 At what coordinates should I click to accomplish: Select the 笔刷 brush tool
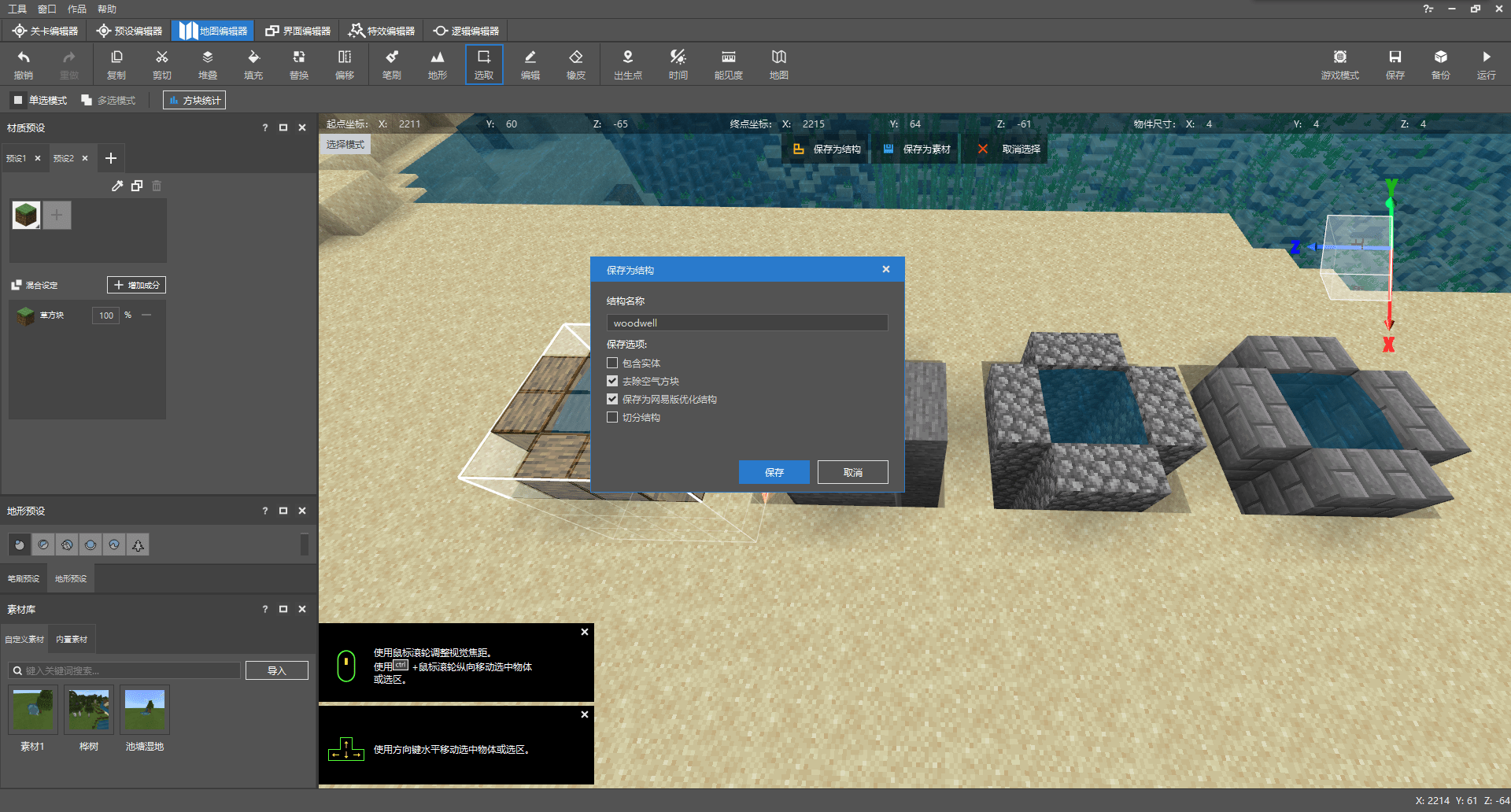tap(391, 64)
